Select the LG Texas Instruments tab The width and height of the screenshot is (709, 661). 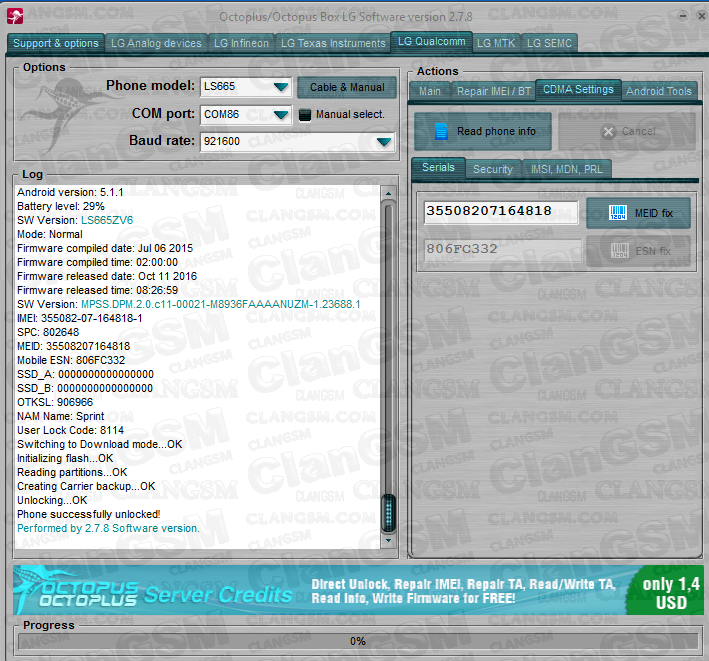pos(333,43)
